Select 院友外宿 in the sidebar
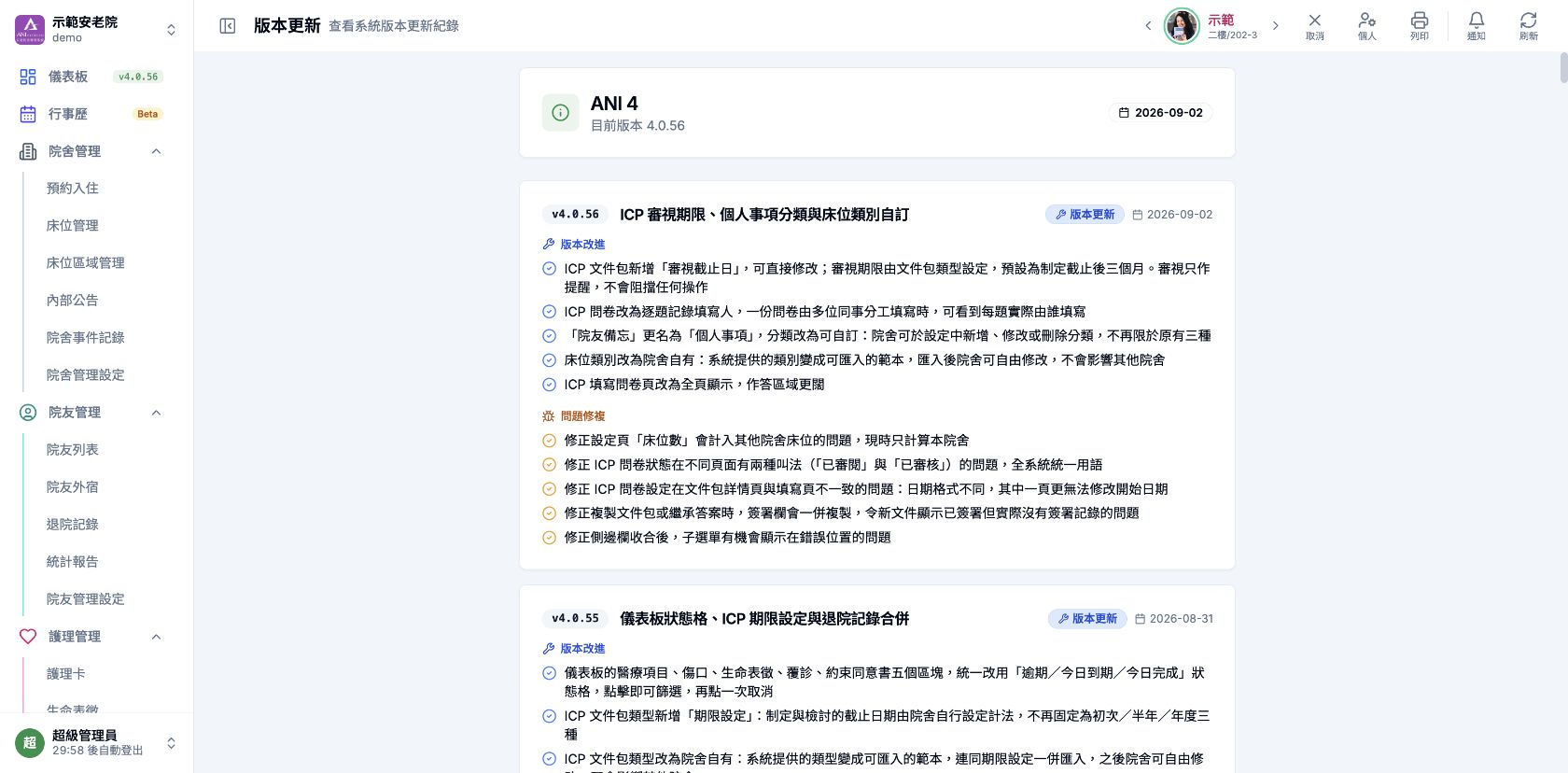 point(73,487)
